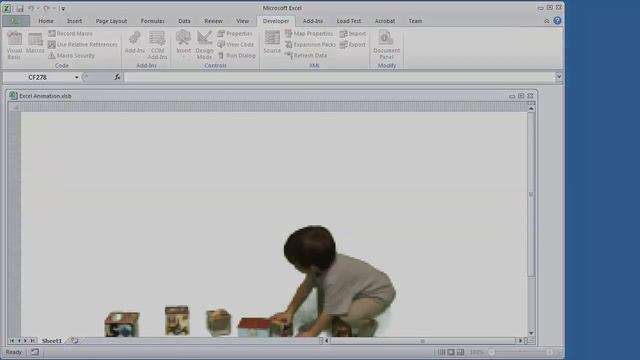The width and height of the screenshot is (640, 360).
Task: Switch to the Data tab
Action: click(x=184, y=21)
